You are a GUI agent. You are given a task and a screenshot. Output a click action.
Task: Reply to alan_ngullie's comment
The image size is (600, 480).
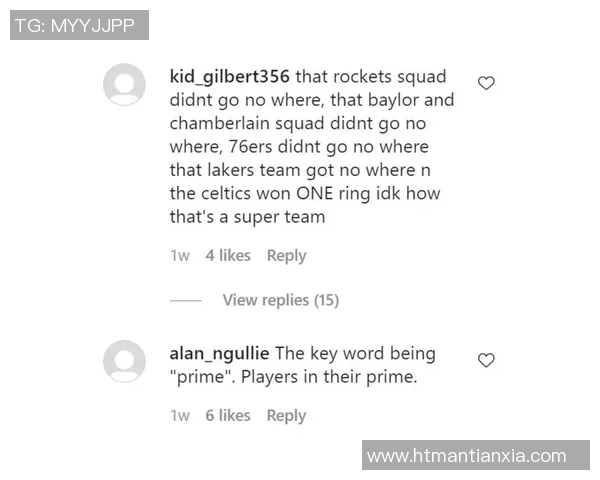[286, 416]
